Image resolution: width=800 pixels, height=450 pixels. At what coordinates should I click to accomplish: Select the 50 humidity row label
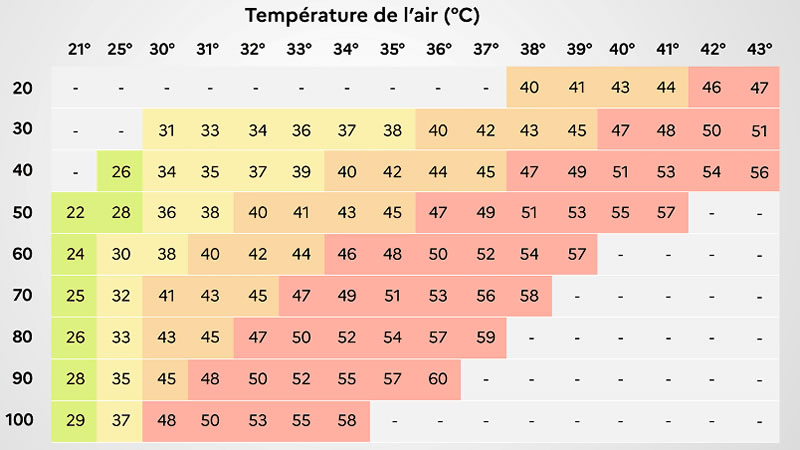coord(22,212)
